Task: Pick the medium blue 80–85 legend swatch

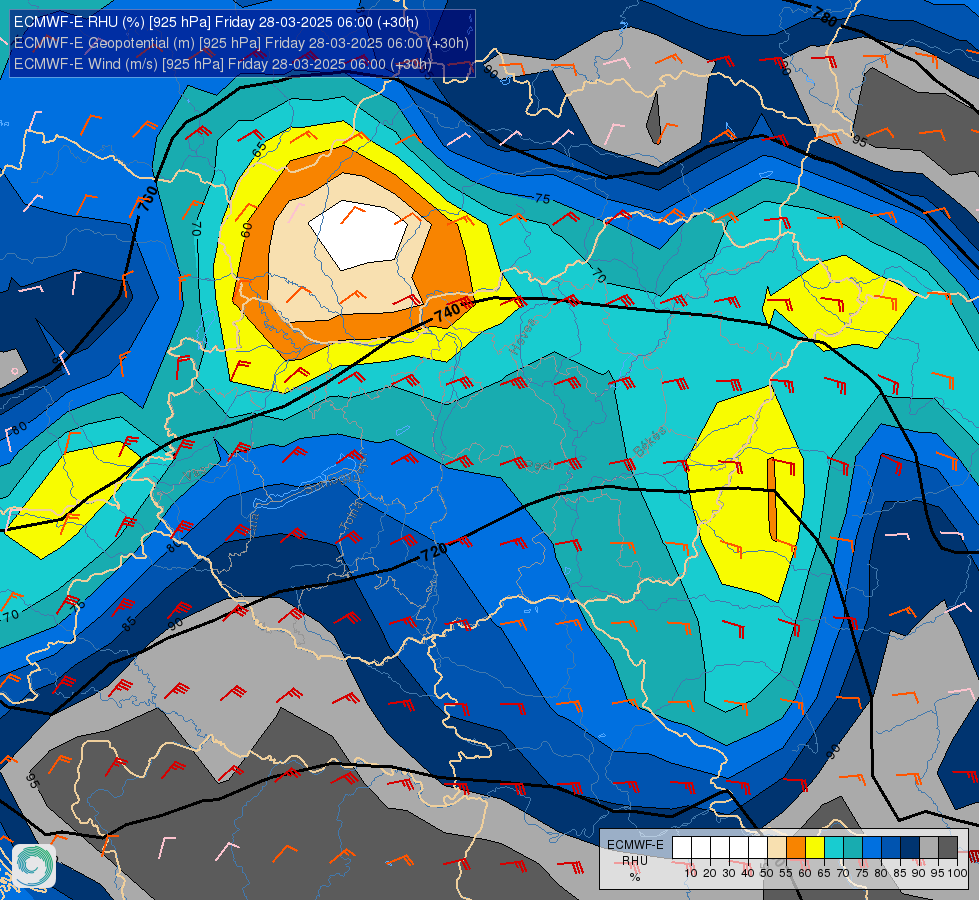Action: click(x=892, y=847)
